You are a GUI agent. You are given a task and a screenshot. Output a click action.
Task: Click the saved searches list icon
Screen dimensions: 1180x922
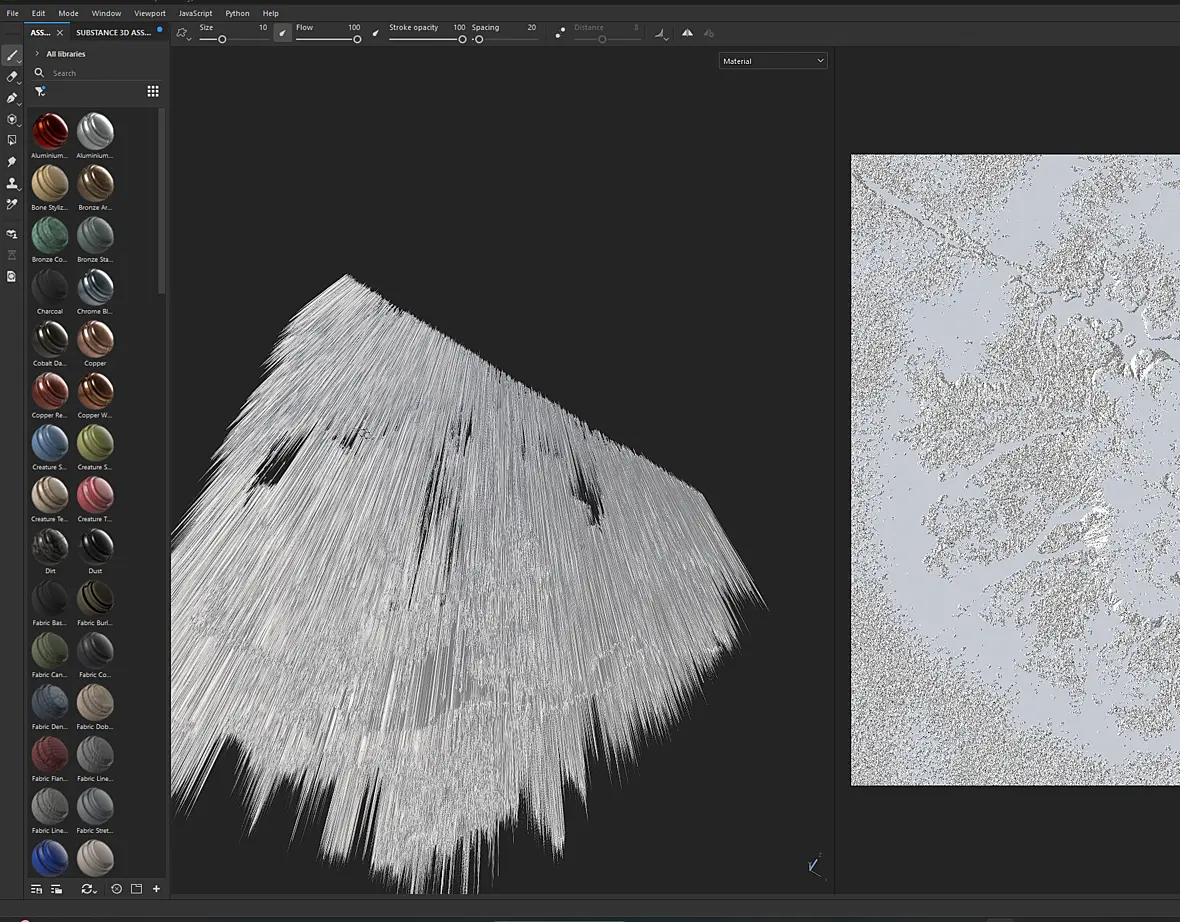(x=36, y=889)
